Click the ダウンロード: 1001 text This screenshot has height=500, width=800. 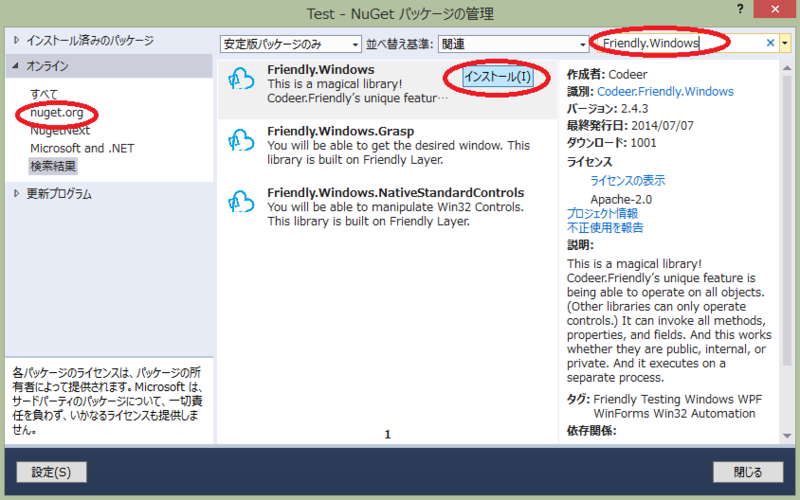[x=611, y=143]
